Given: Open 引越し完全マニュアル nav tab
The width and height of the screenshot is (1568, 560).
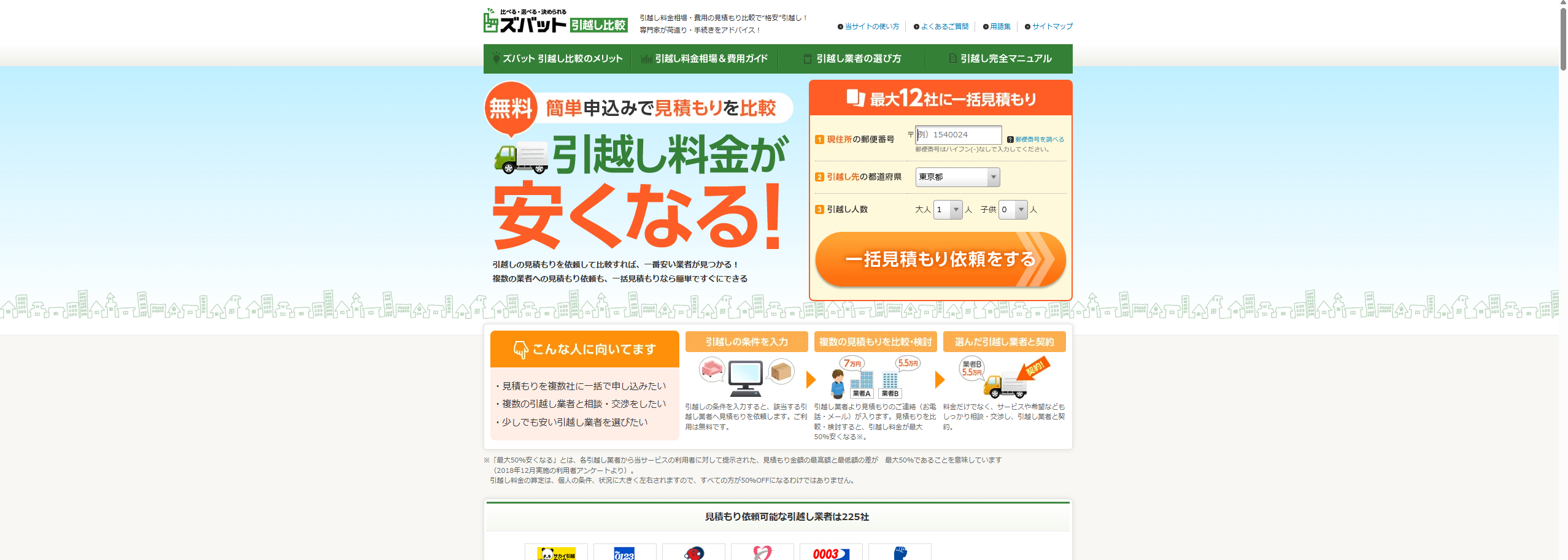Looking at the screenshot, I should pos(999,59).
